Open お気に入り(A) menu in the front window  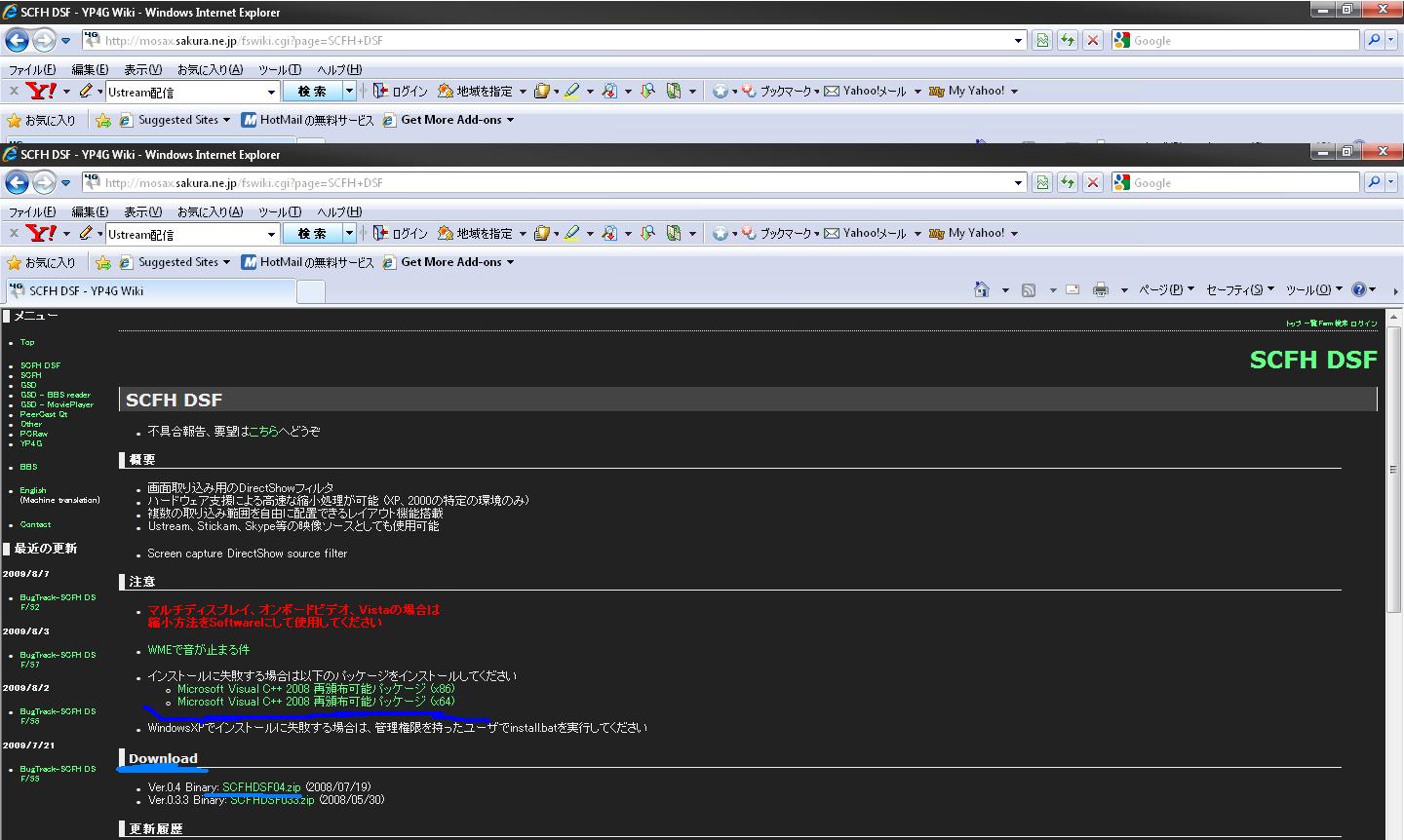pos(210,211)
